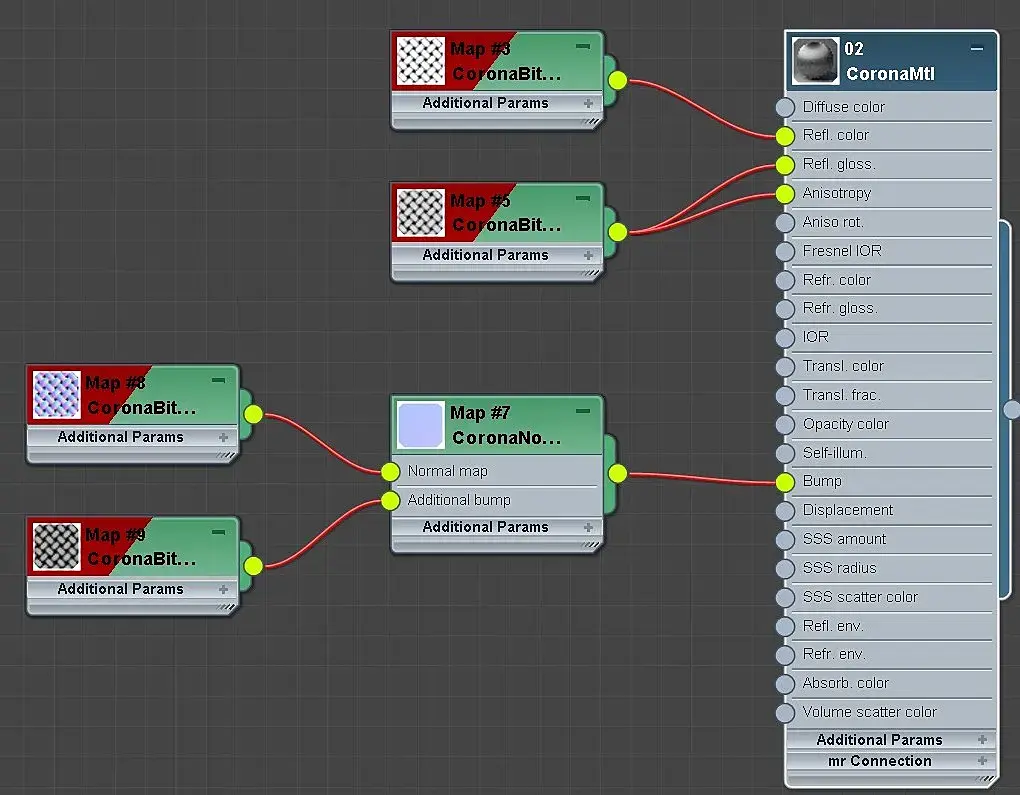Screen dimensions: 1020x795
Task: Click the Volume scatter color input socket
Action: click(785, 713)
